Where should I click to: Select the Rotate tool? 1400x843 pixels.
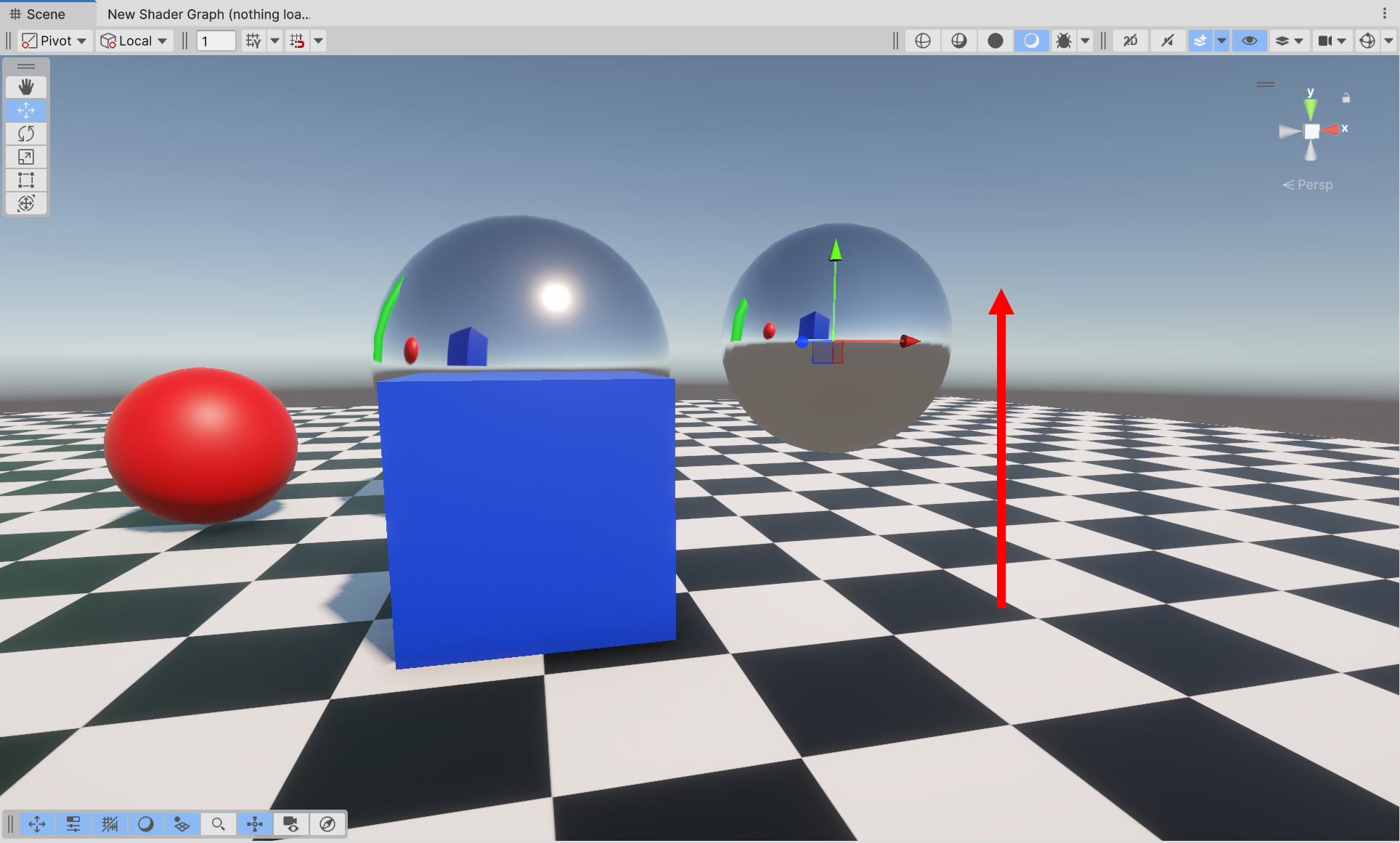tap(26, 134)
